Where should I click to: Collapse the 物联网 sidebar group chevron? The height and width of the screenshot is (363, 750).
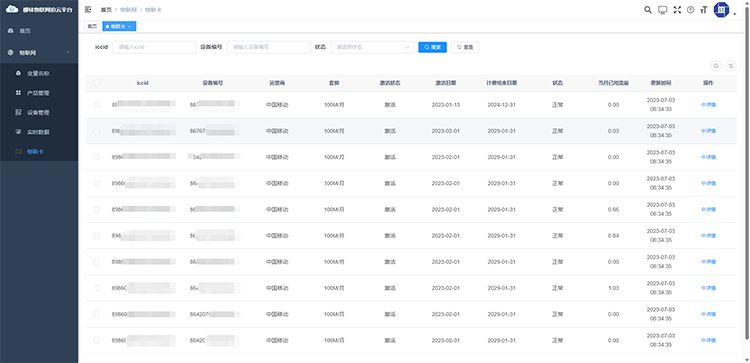[x=68, y=53]
